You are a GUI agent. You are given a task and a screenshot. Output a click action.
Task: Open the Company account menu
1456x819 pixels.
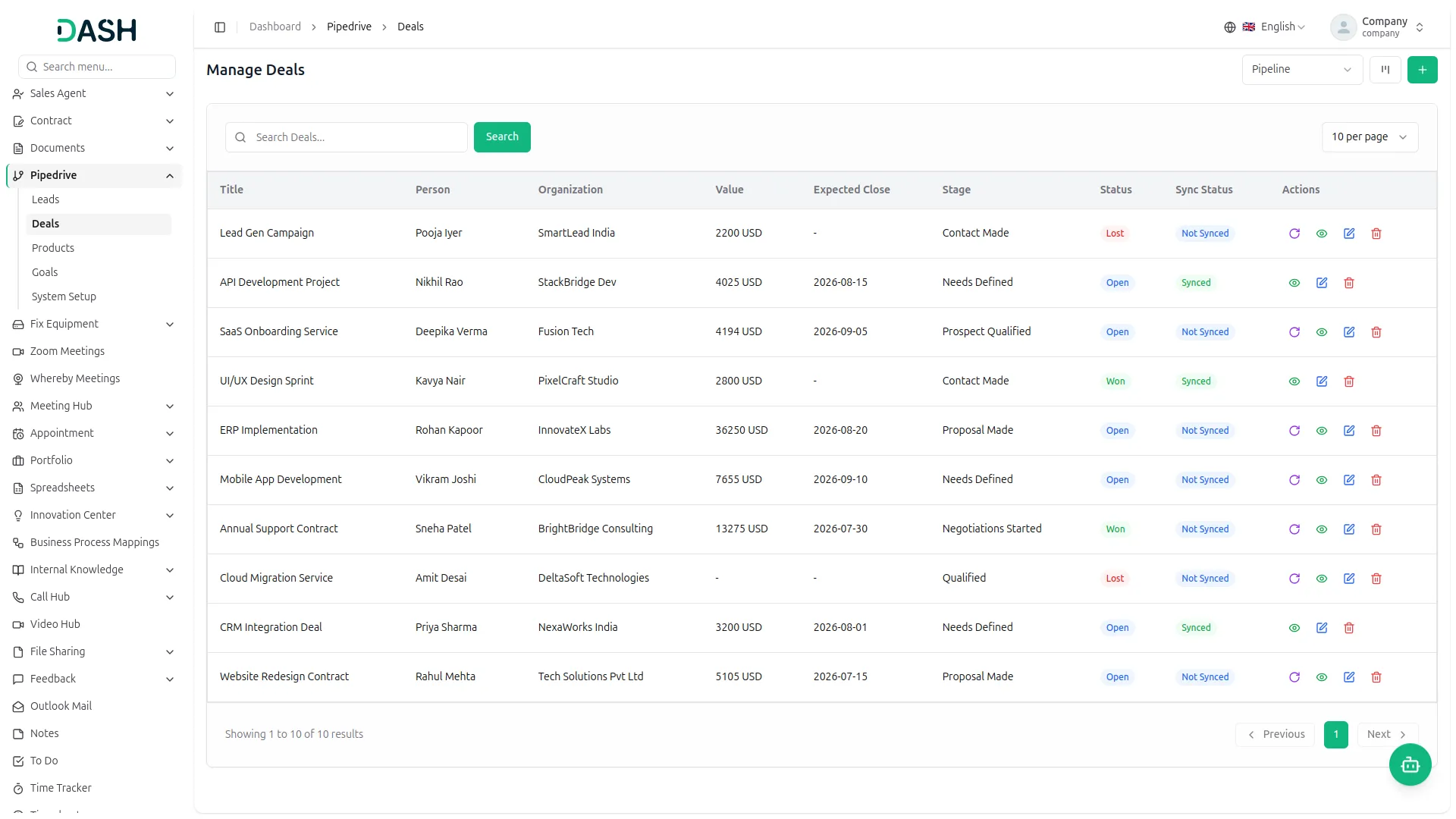tap(1378, 27)
